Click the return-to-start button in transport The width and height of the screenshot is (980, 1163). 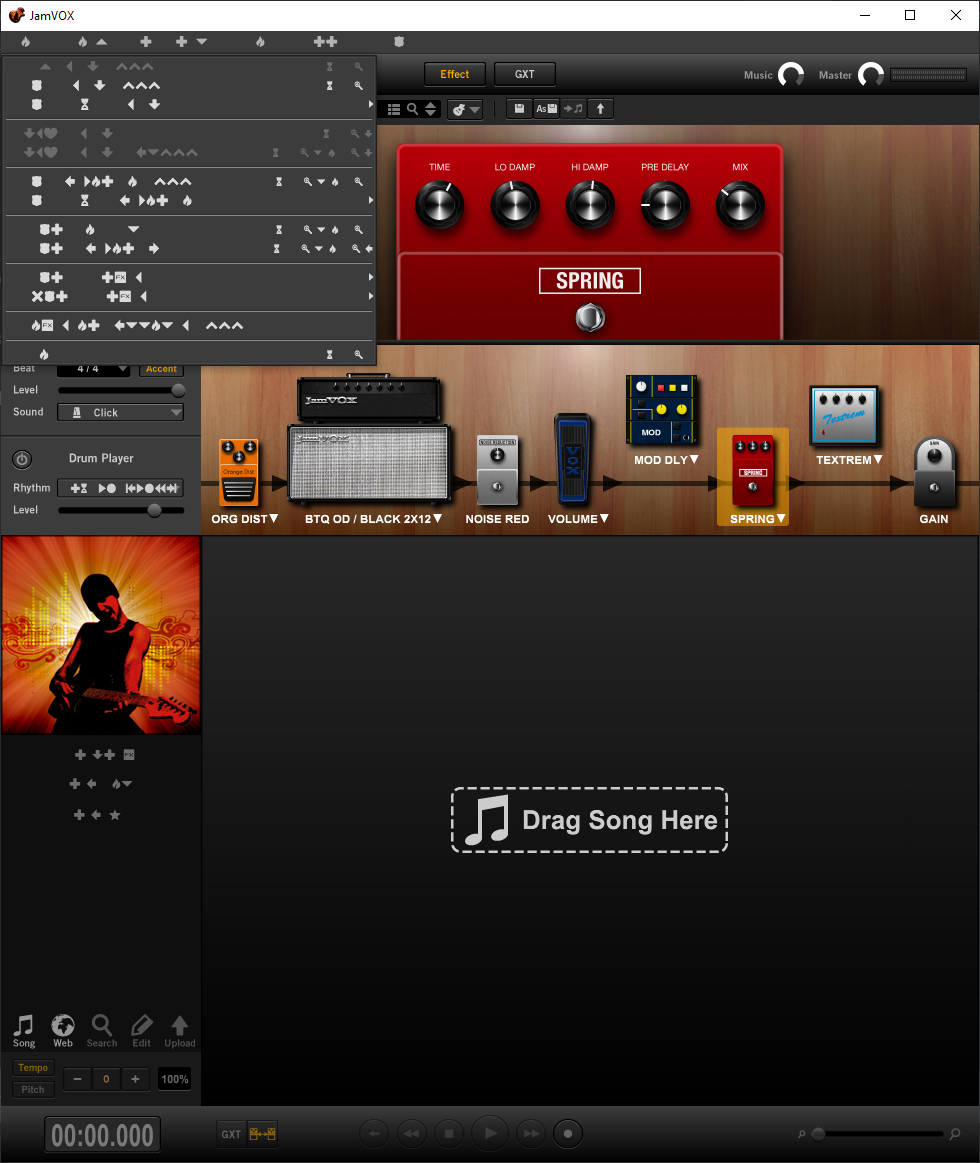(374, 1133)
